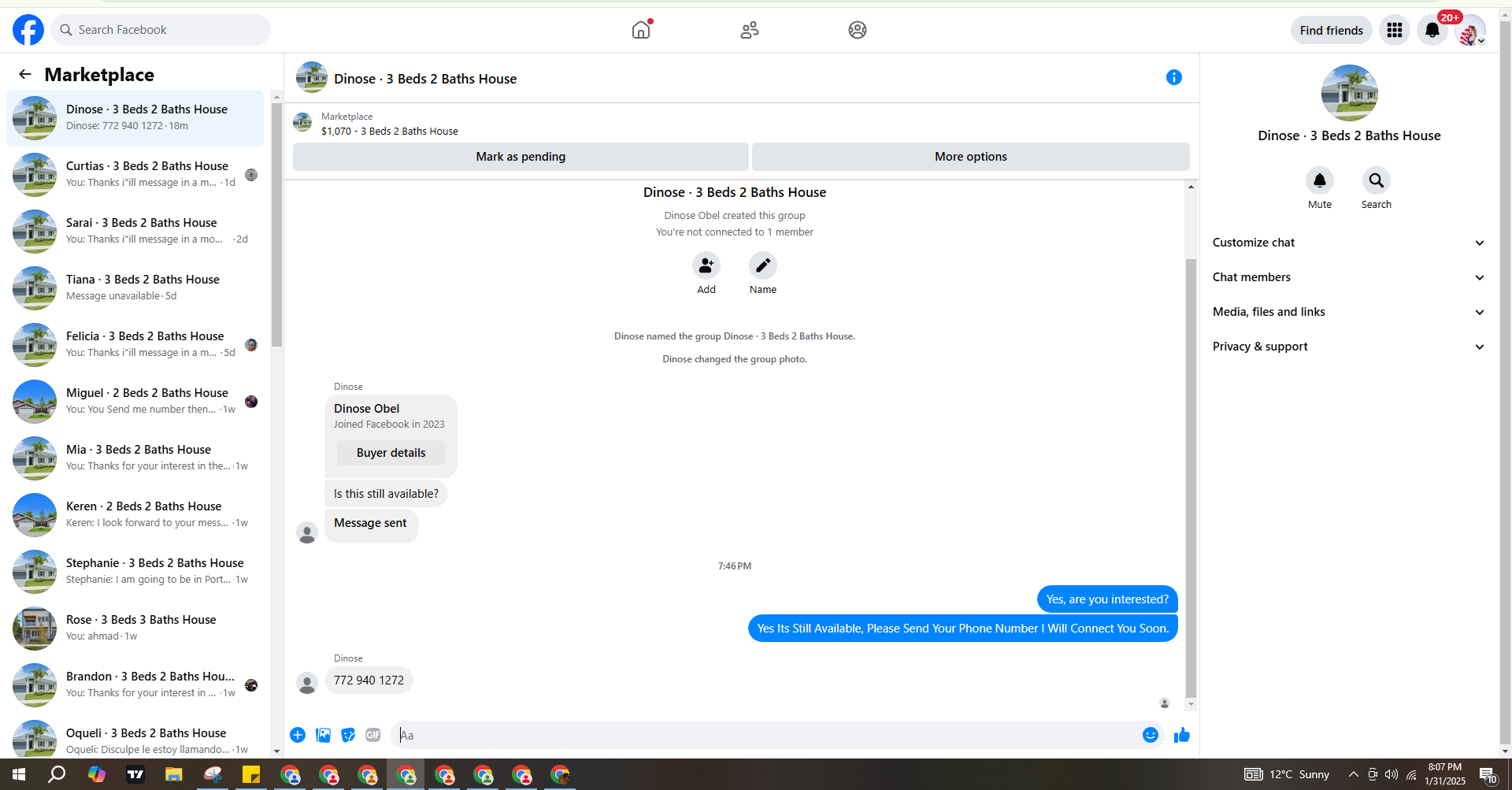This screenshot has height=790, width=1512.
Task: Open the Miguel 2 Beds conversation
Action: coord(135,402)
